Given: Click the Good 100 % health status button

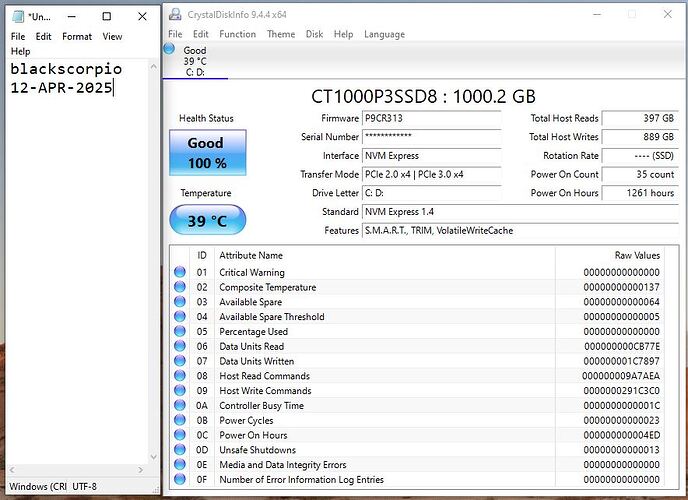Looking at the screenshot, I should coord(208,153).
